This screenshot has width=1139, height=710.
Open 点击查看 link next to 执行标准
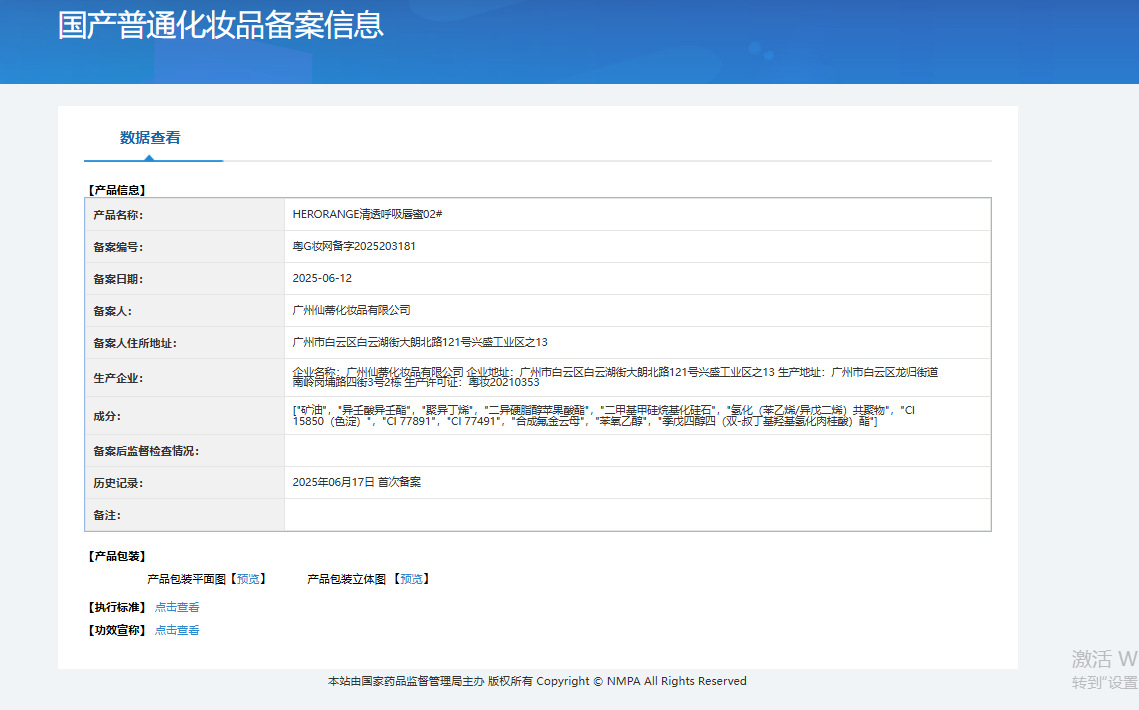[x=177, y=608]
